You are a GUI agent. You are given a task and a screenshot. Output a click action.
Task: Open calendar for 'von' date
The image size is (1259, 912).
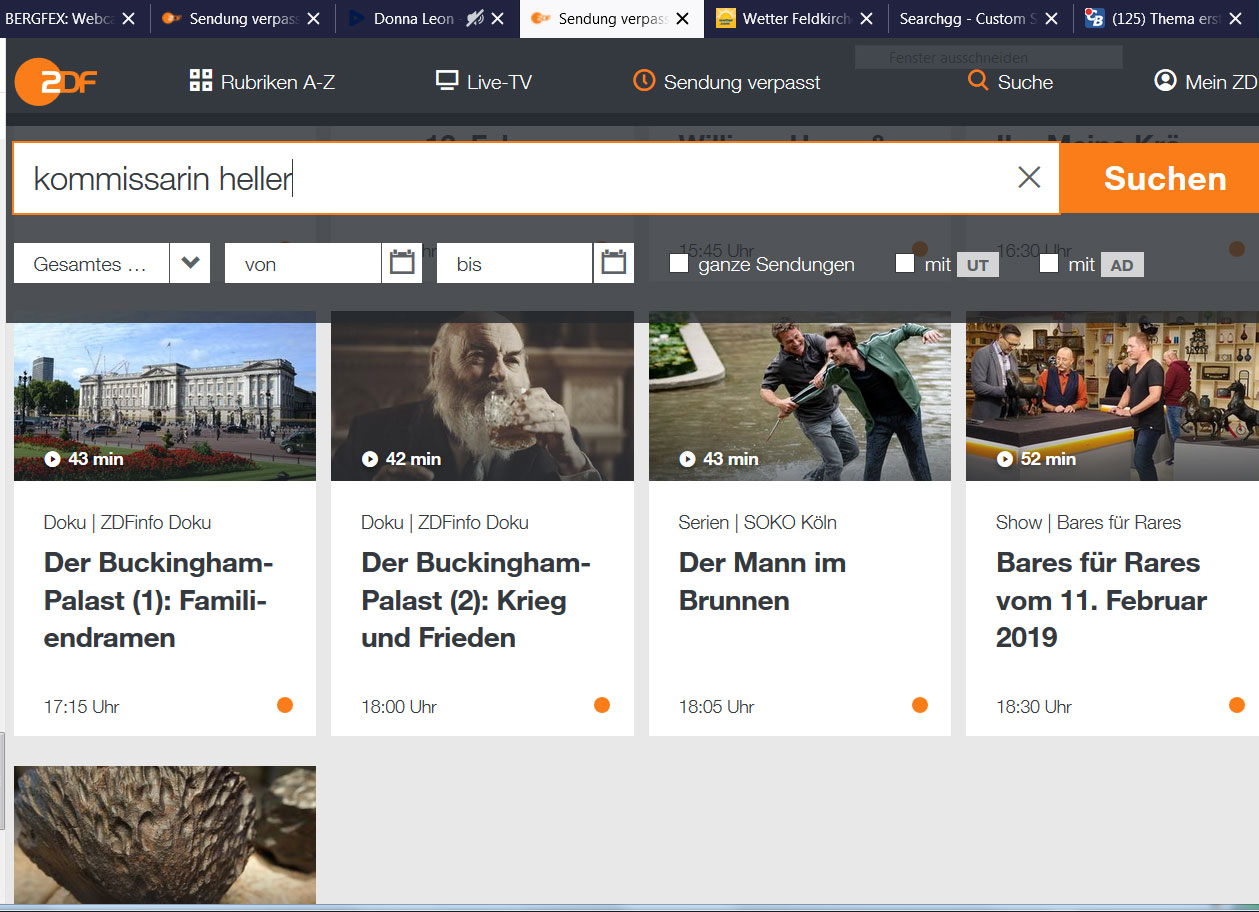402,264
